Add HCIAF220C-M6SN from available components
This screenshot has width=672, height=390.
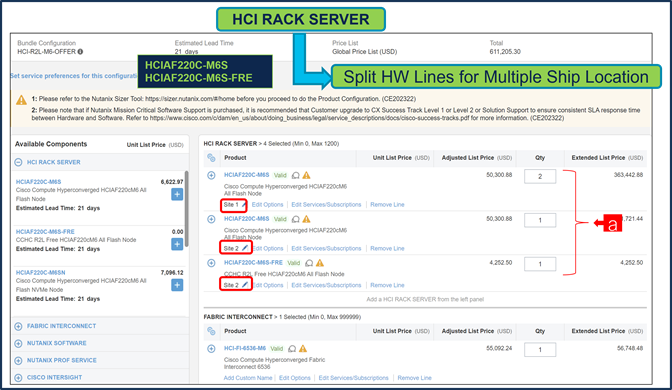pos(177,285)
